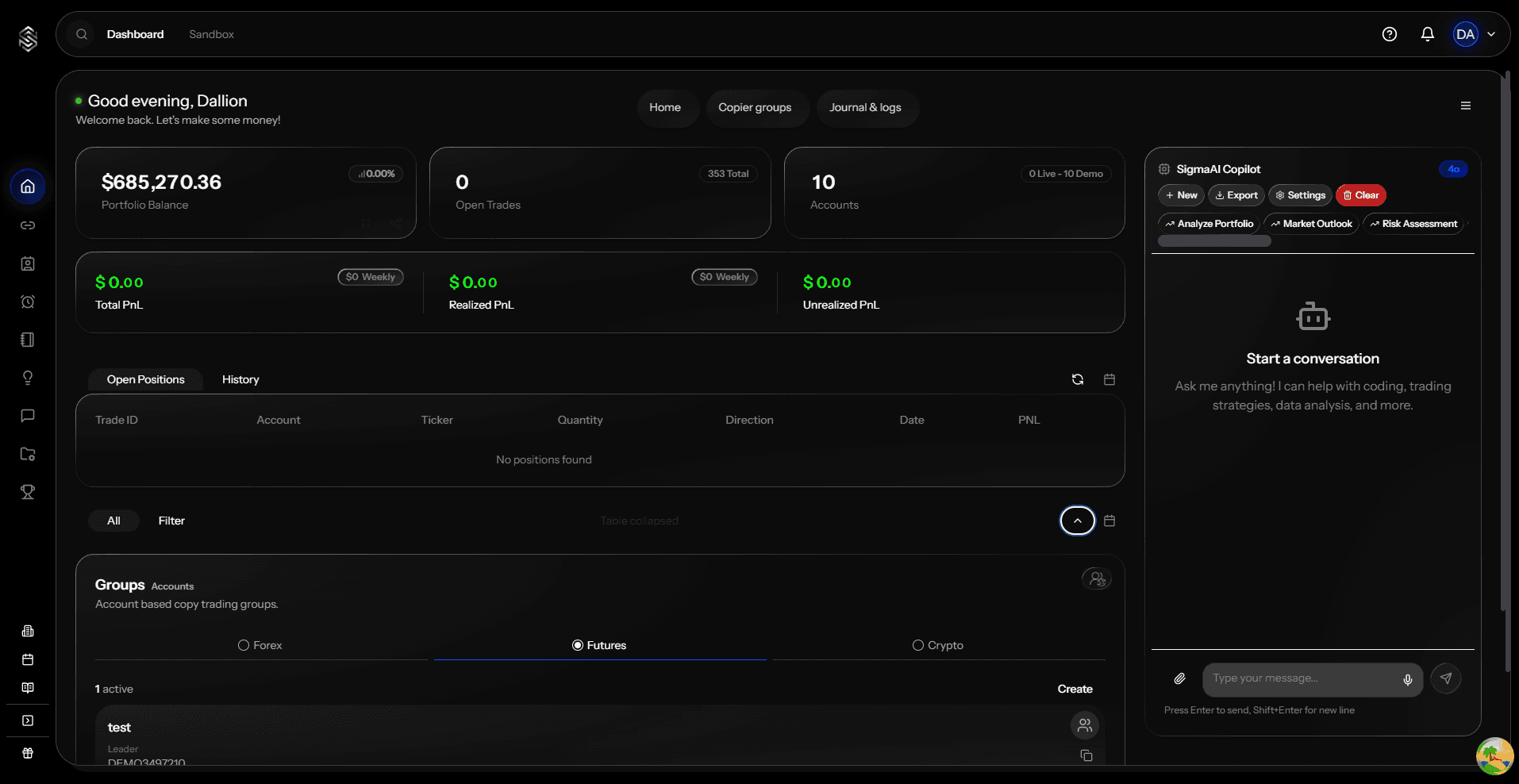This screenshot has width=1519, height=784.
Task: Open the accounts badge sidebar icon
Action: [28, 263]
